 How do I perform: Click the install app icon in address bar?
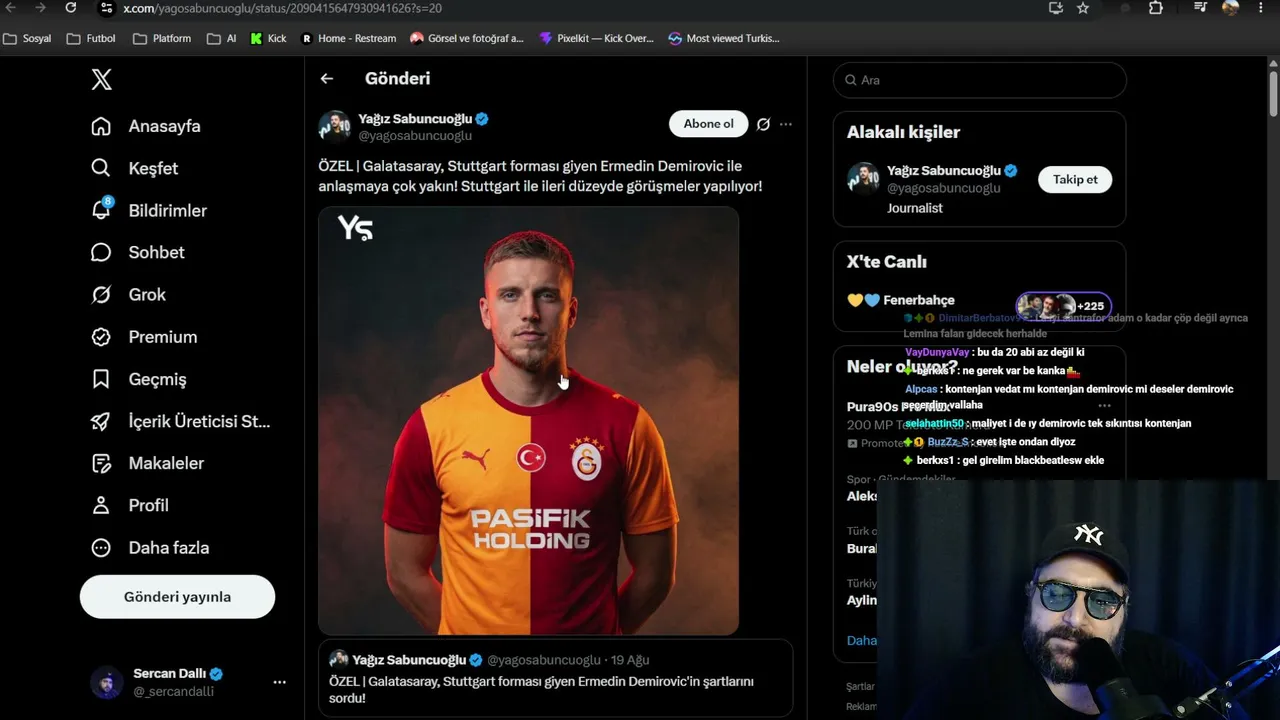1056,8
